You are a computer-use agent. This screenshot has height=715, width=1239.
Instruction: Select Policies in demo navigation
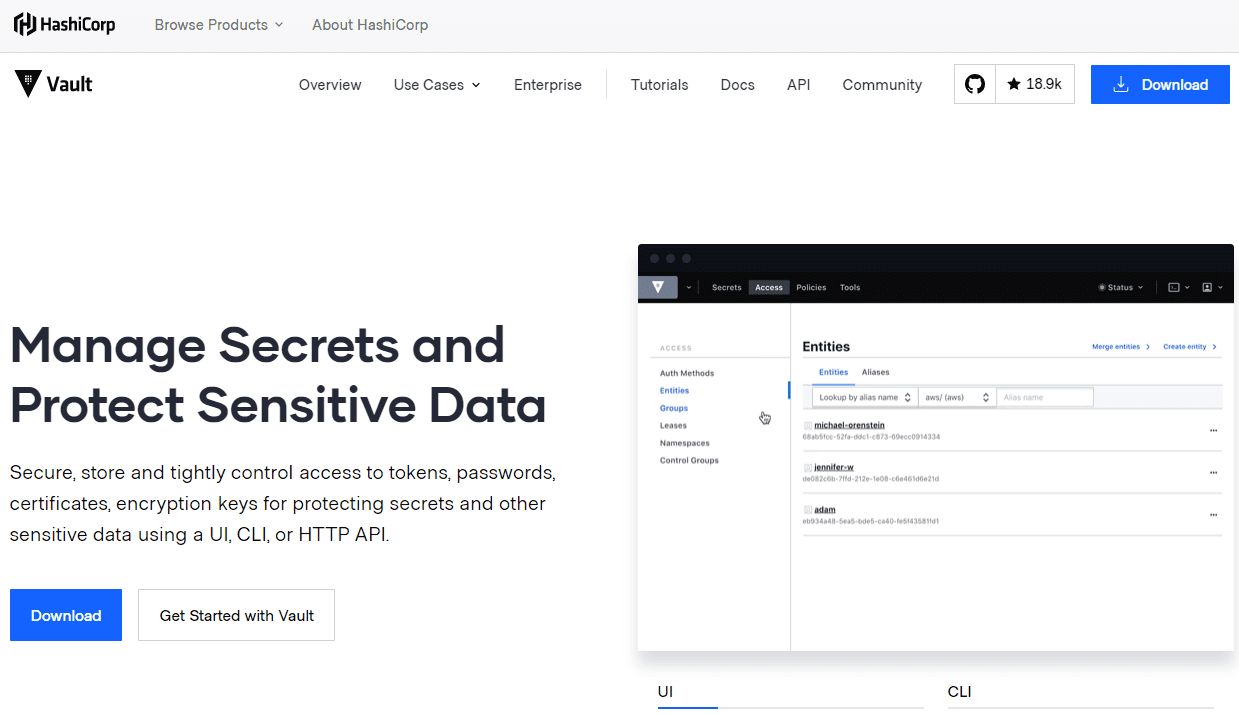pos(811,288)
